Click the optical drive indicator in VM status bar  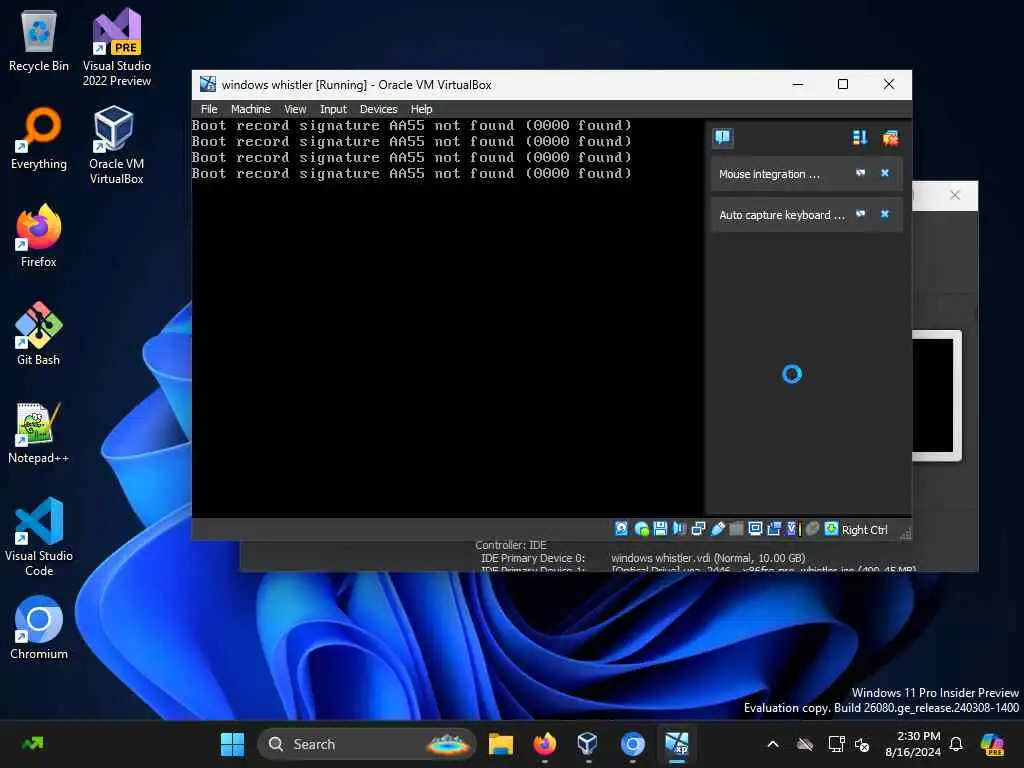click(x=641, y=529)
